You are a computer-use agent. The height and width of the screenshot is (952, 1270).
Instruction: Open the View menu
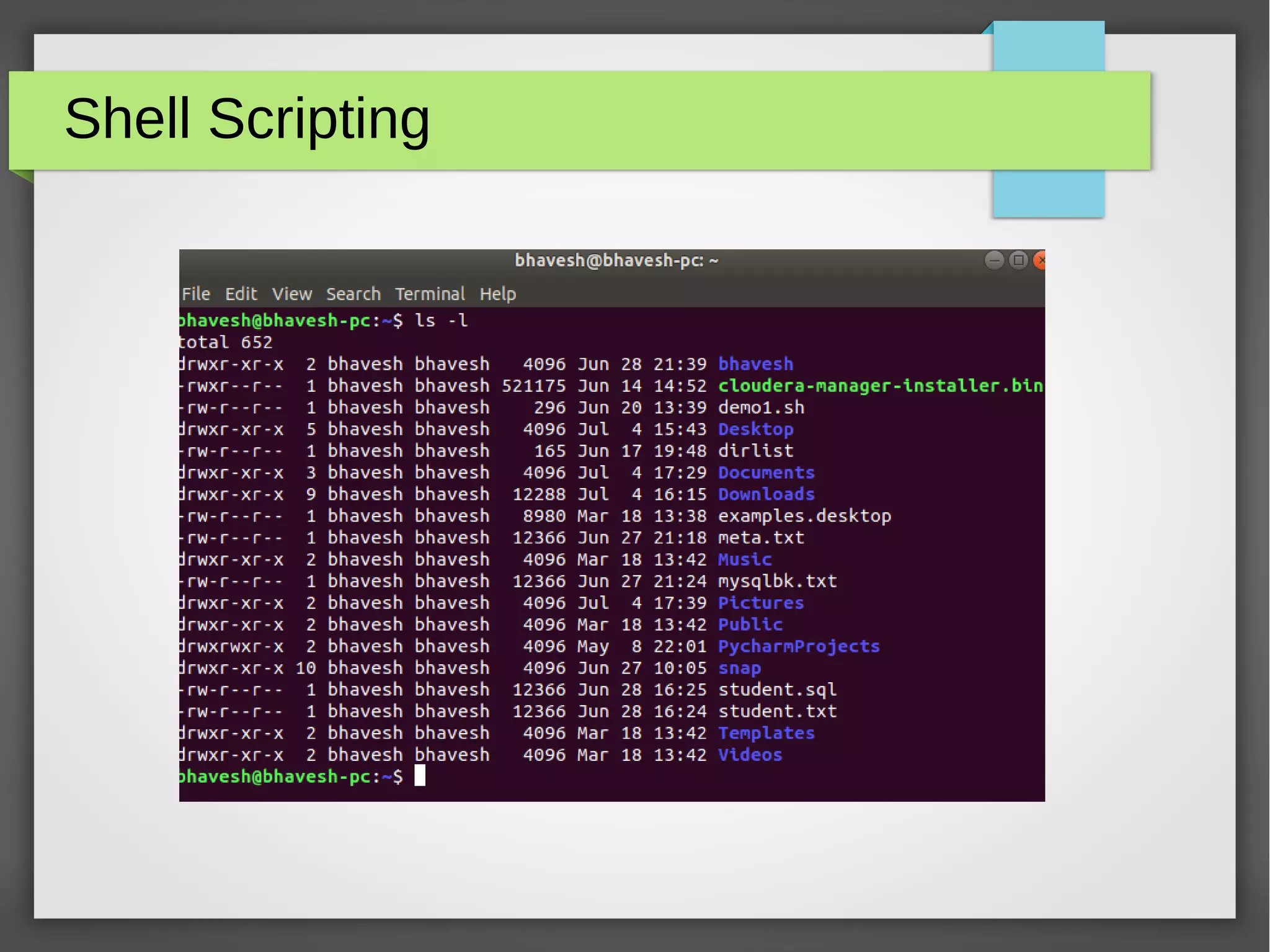[291, 294]
